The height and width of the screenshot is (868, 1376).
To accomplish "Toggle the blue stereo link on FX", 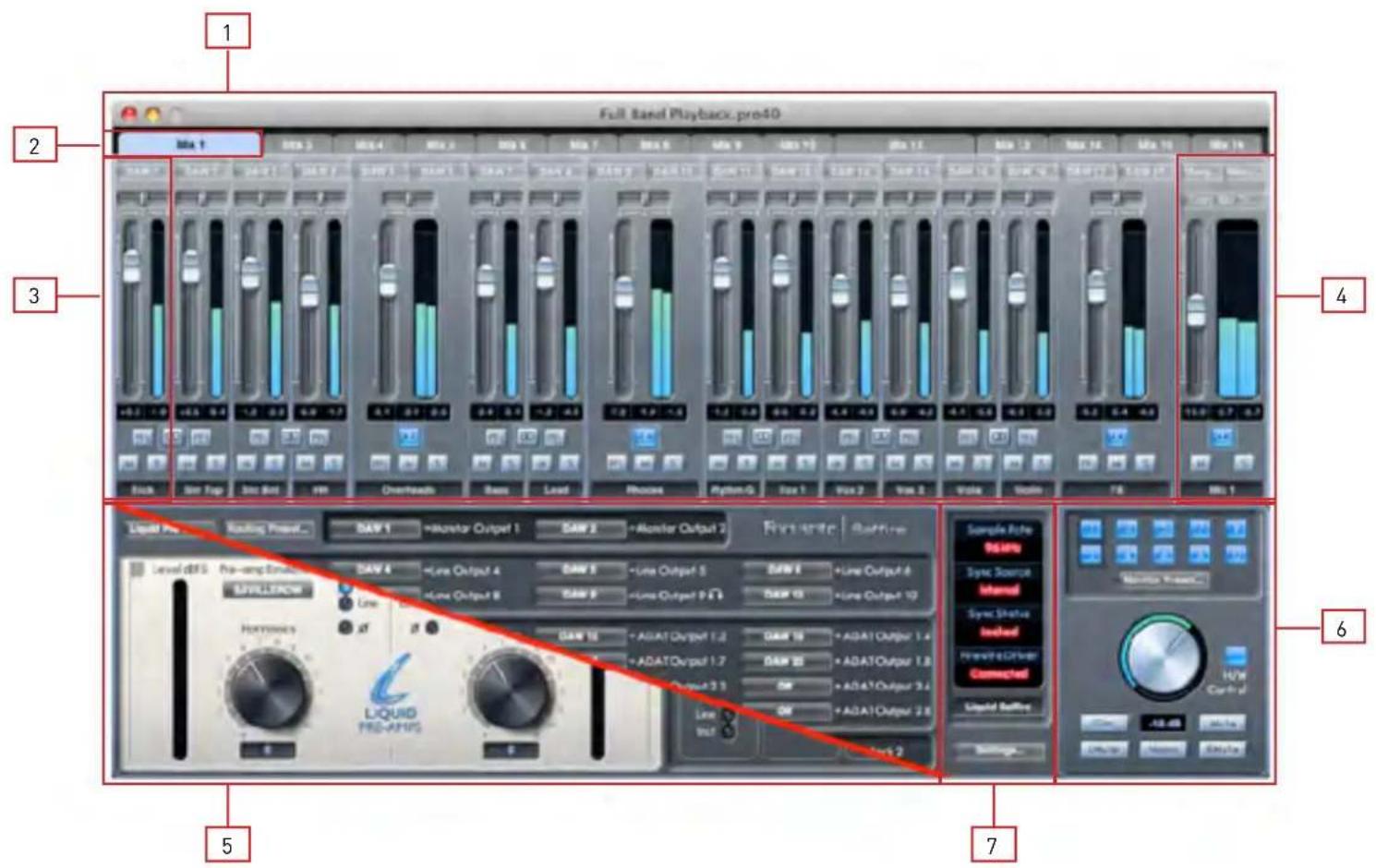I will click(x=1116, y=436).
